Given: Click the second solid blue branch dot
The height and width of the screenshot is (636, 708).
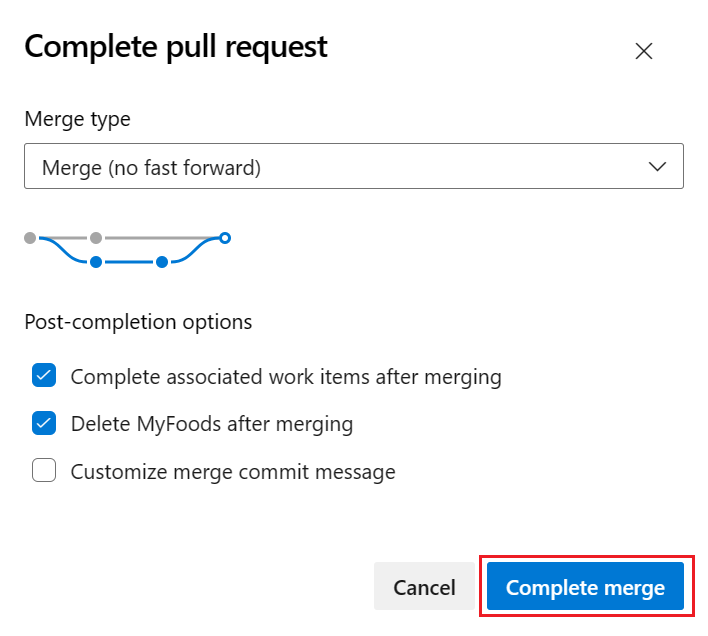Looking at the screenshot, I should [x=161, y=262].
